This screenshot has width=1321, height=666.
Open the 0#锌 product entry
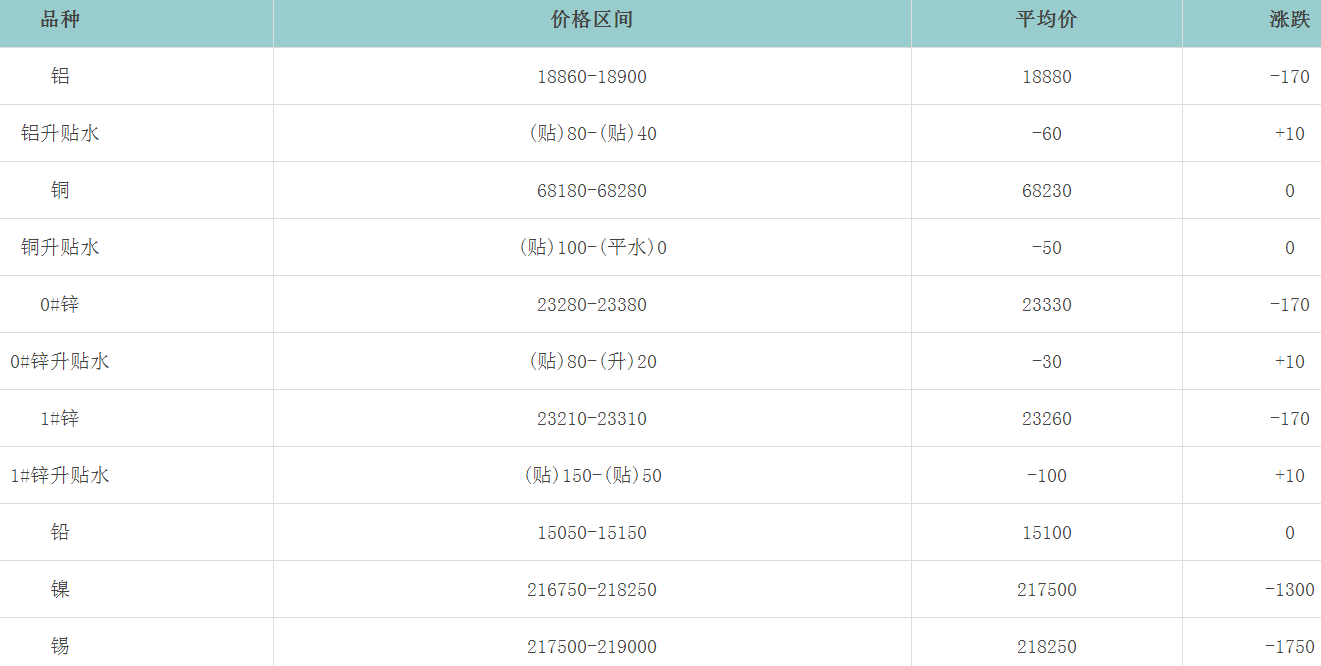click(x=60, y=305)
